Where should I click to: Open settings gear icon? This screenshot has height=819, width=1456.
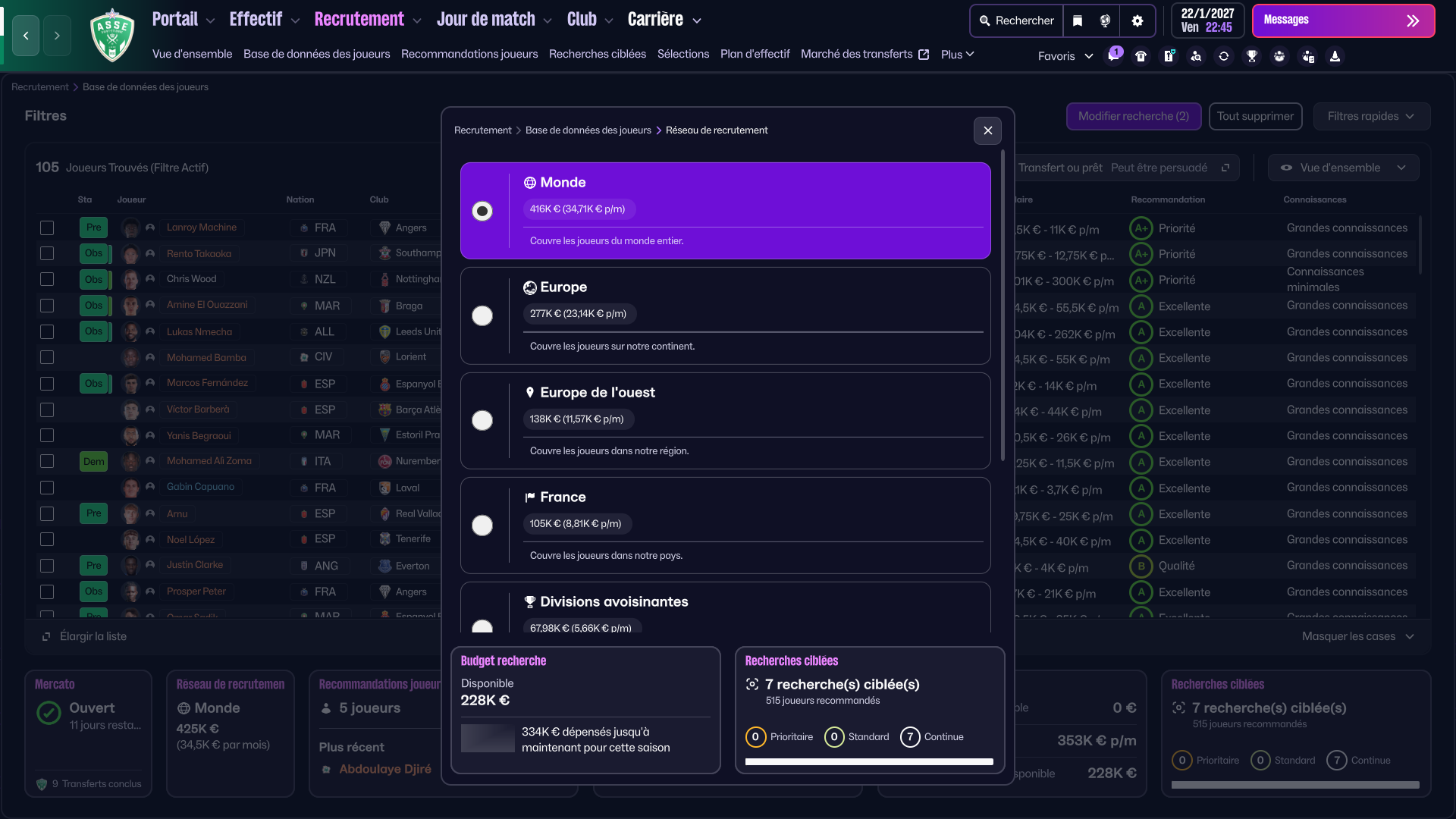(1137, 20)
